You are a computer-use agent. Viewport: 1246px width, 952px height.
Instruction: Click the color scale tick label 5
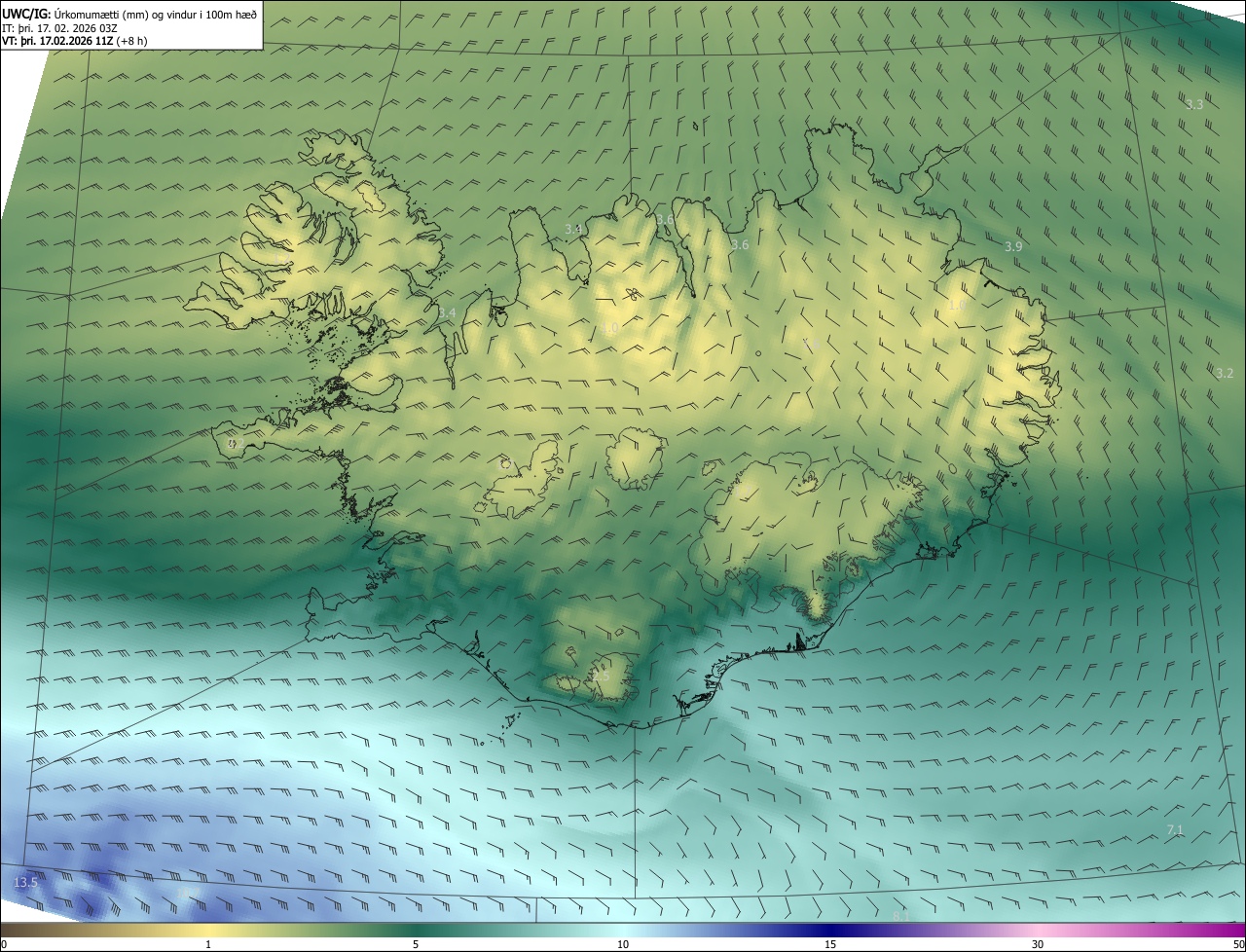pyautogui.click(x=416, y=944)
